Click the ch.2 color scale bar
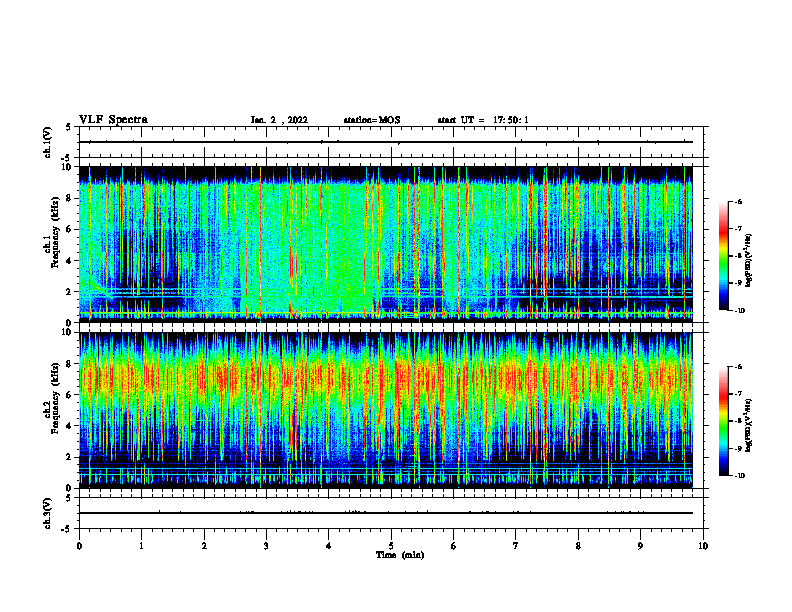This screenshot has width=792, height=612. click(723, 421)
